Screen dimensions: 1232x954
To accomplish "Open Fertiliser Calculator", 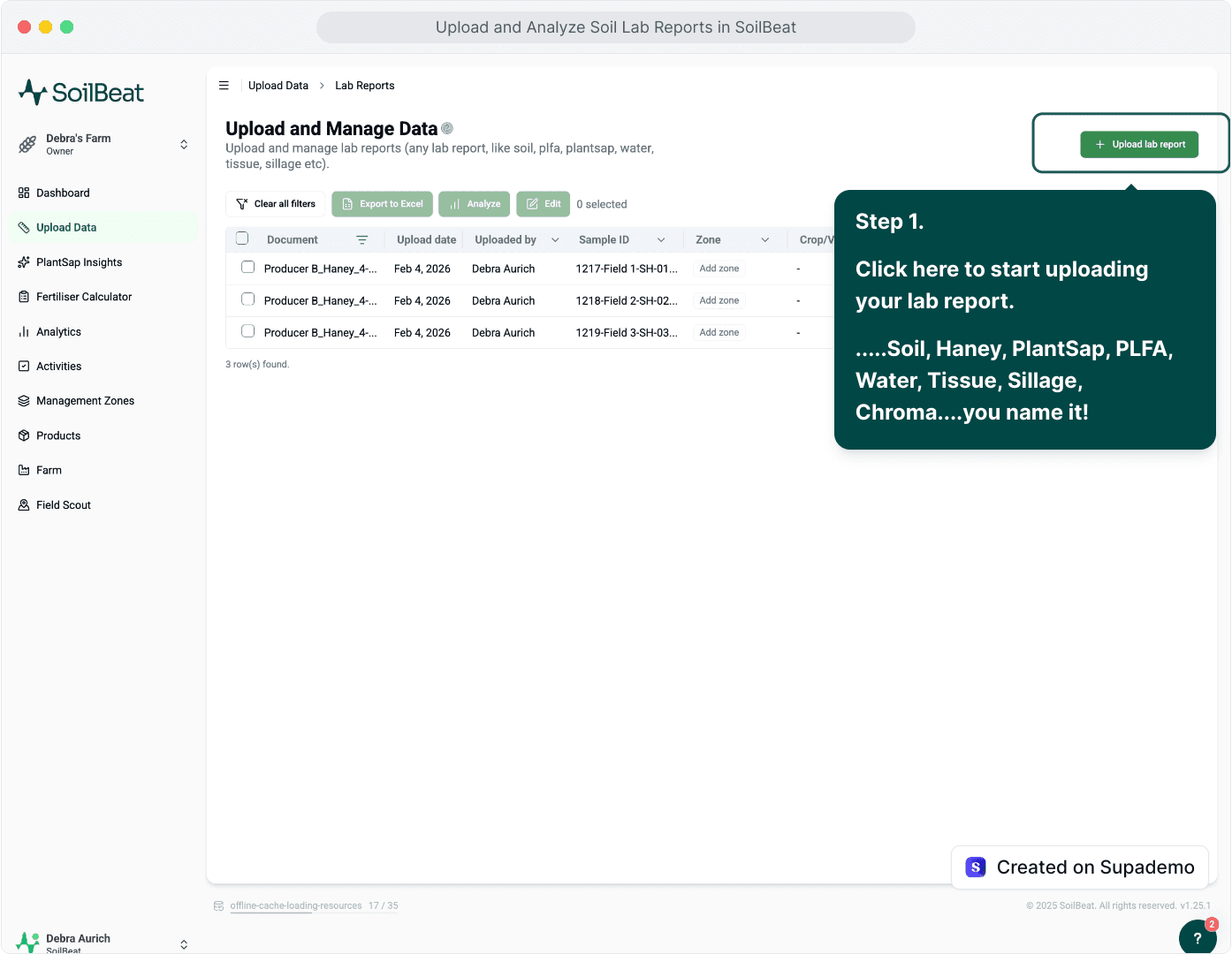I will [x=103, y=297].
